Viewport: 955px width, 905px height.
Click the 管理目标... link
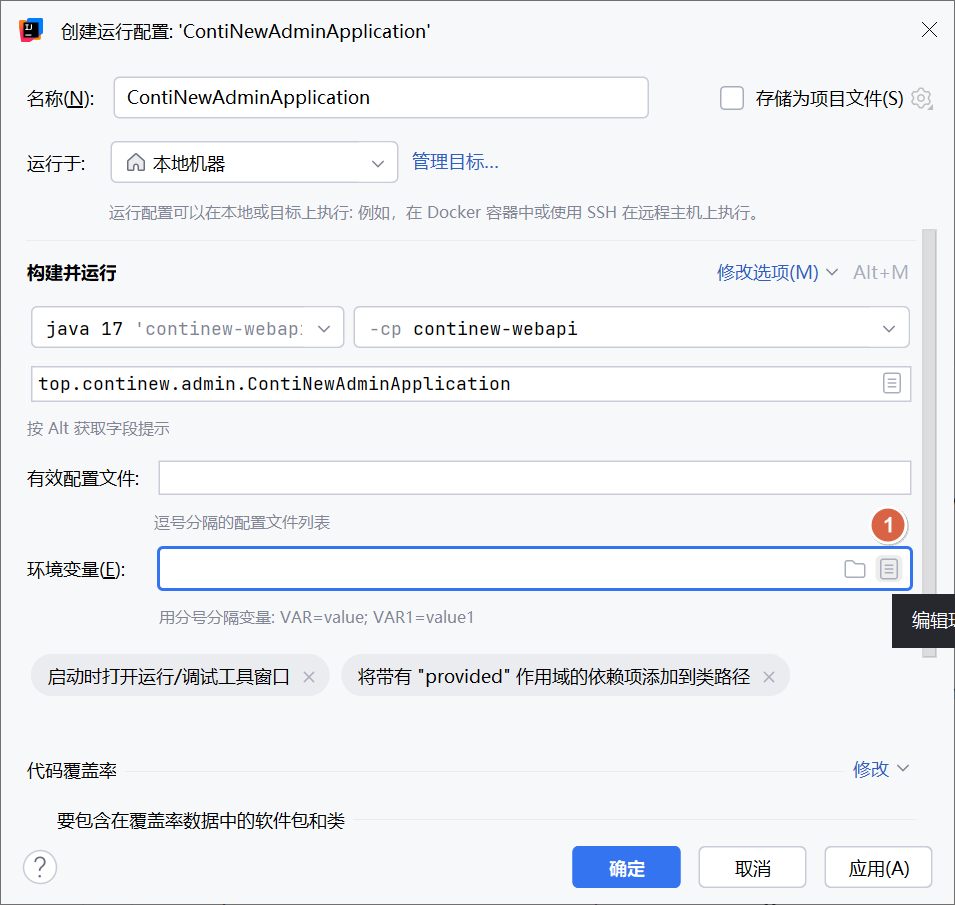(x=455, y=162)
